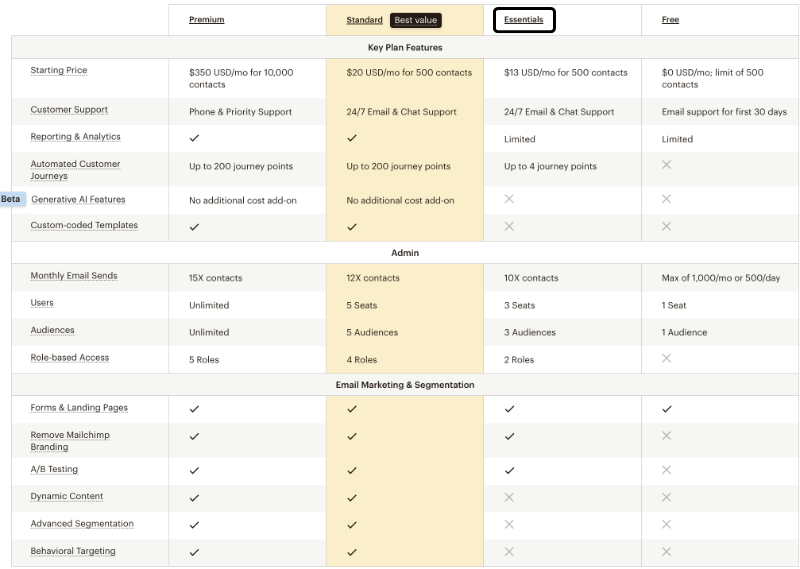The image size is (800, 569).
Task: Click Premium checkmark for Remove Mailchimp Branding
Action: 194,436
